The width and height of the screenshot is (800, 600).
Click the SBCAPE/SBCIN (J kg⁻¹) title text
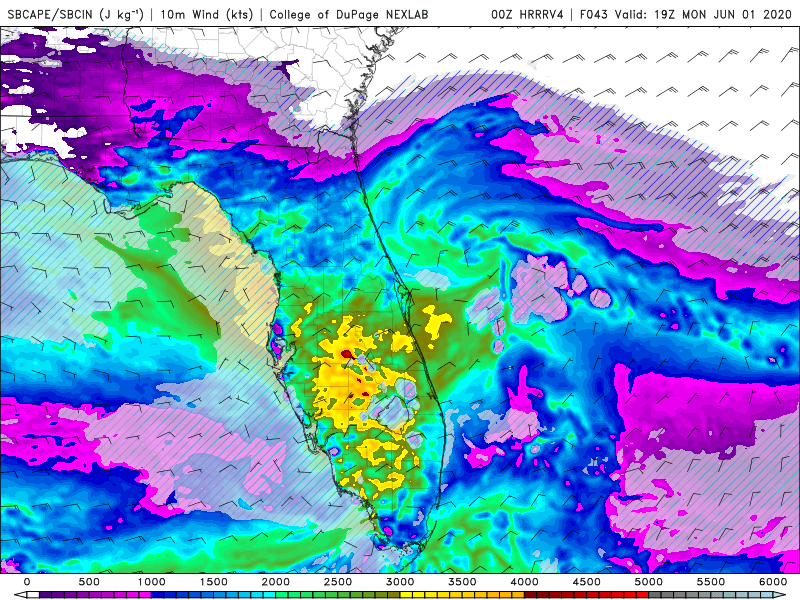point(76,14)
